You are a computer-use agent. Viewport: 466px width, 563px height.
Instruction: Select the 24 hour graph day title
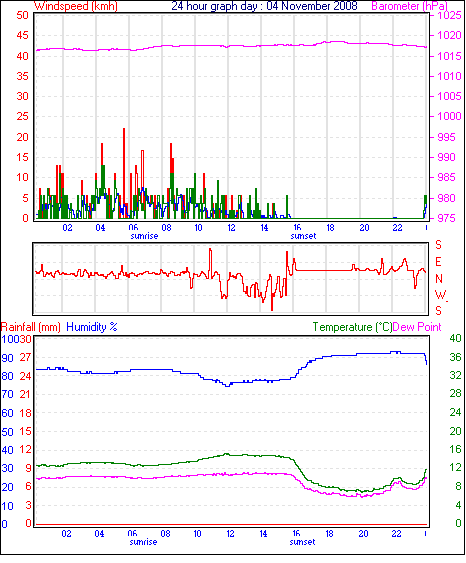pos(264,6)
